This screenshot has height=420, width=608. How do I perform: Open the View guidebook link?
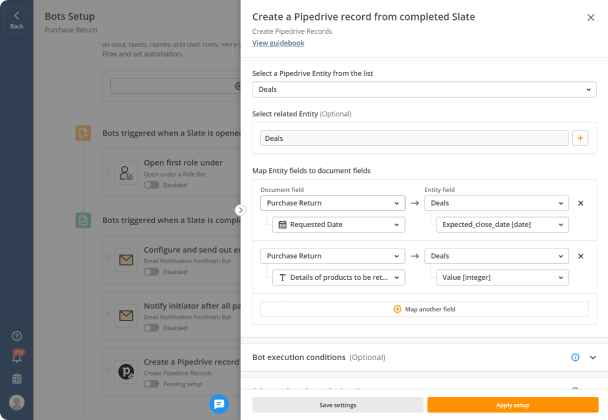coord(278,43)
